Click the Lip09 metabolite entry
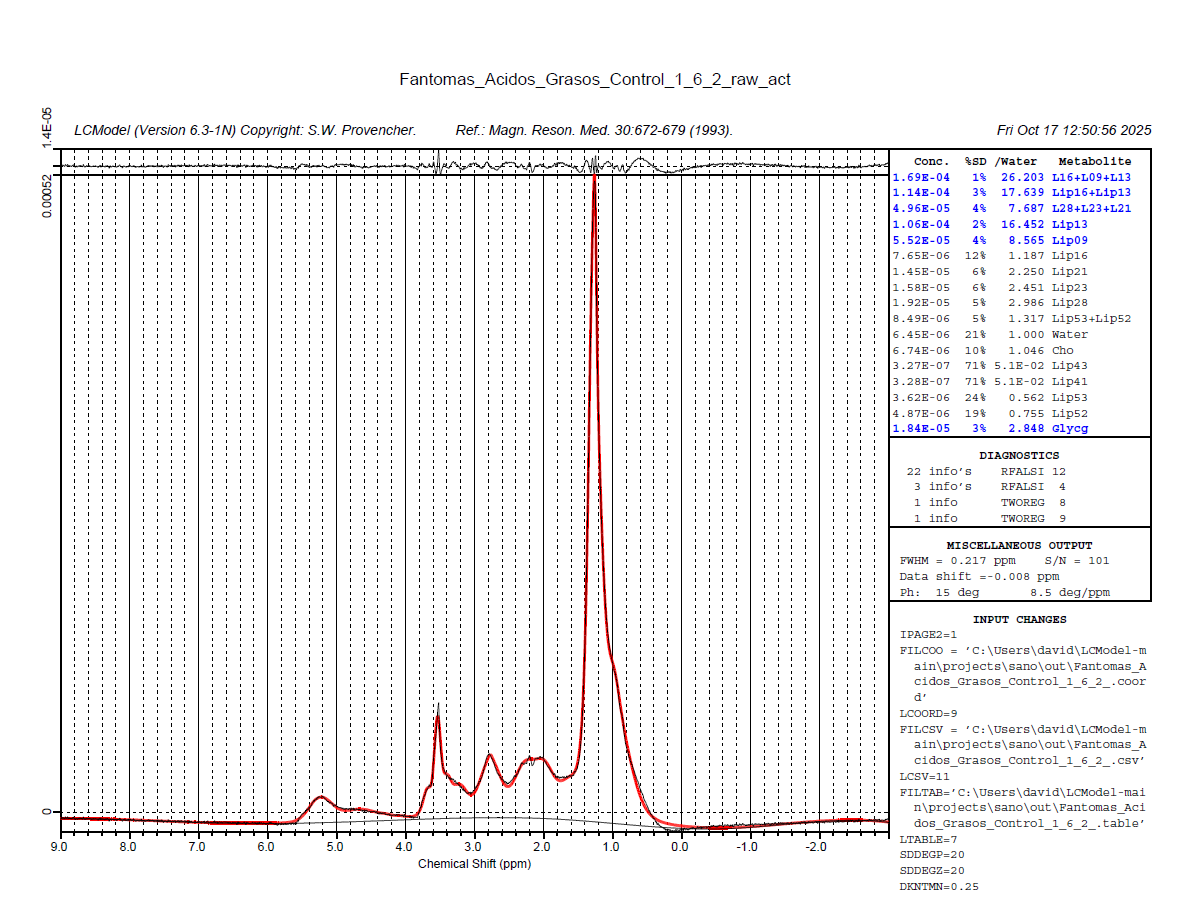1198x906 pixels. [x=1069, y=240]
